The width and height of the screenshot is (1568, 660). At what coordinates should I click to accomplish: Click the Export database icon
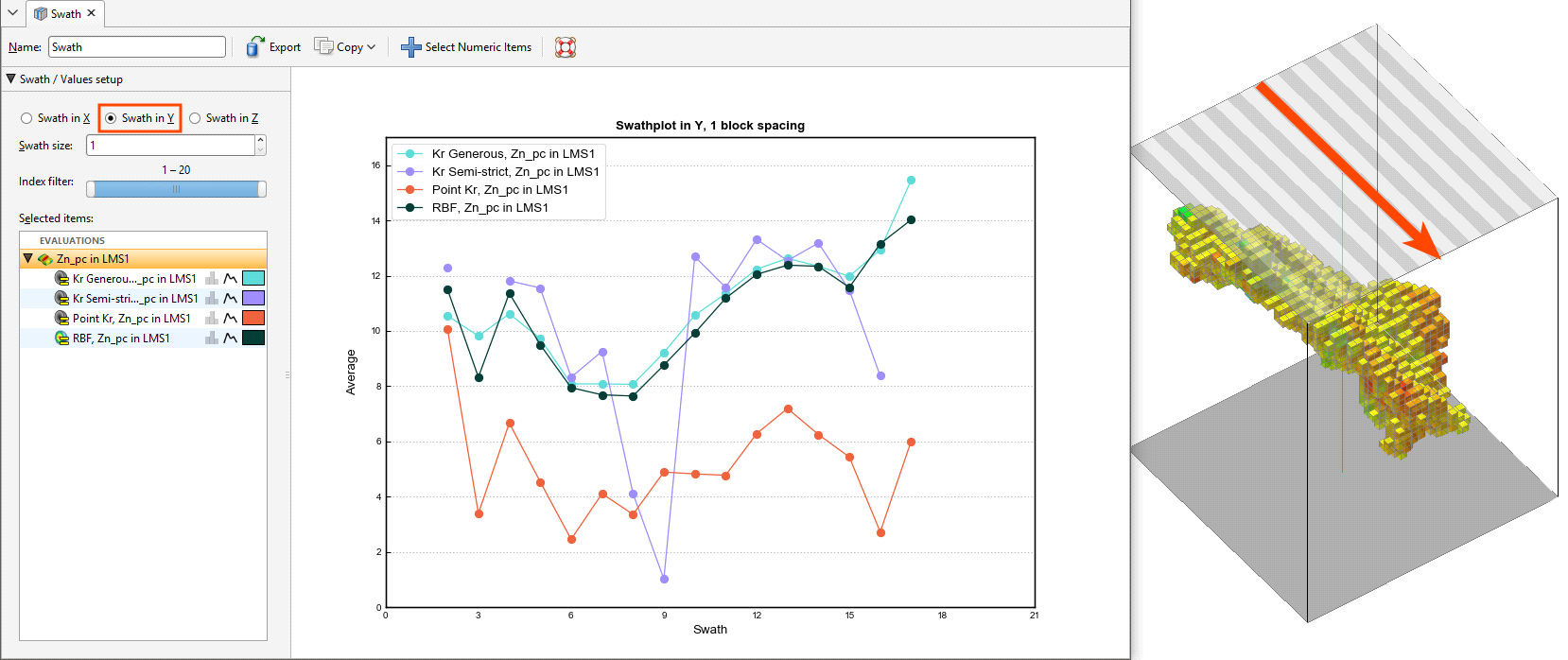(254, 47)
